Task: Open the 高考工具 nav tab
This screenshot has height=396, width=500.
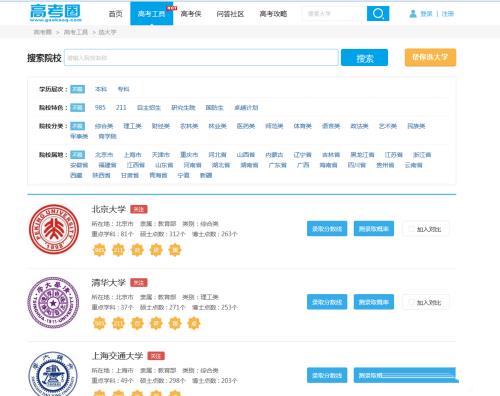Action: (152, 14)
